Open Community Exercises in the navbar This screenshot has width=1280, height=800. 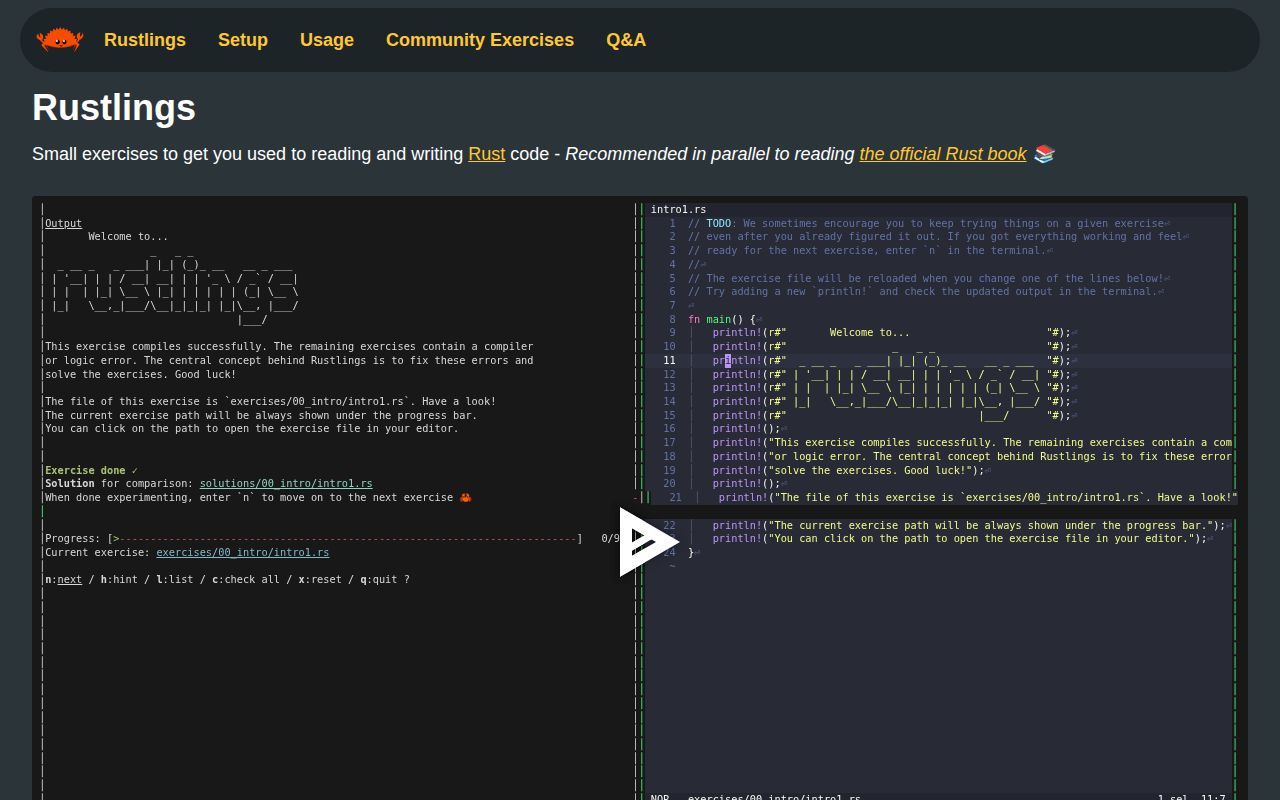point(480,40)
